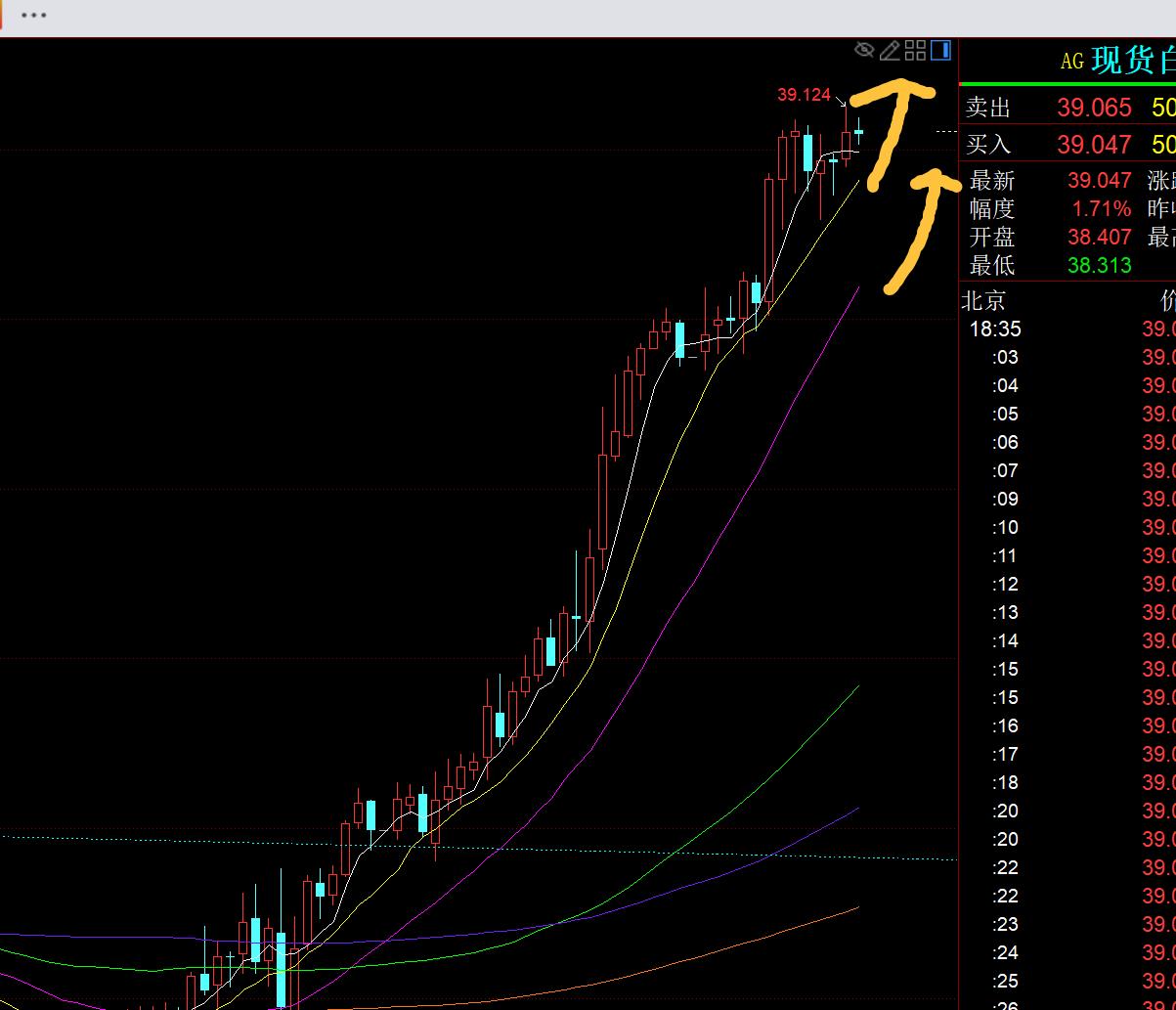Click the 买入 buy price 39.047
The height and width of the screenshot is (1010, 1176).
[x=1093, y=145]
